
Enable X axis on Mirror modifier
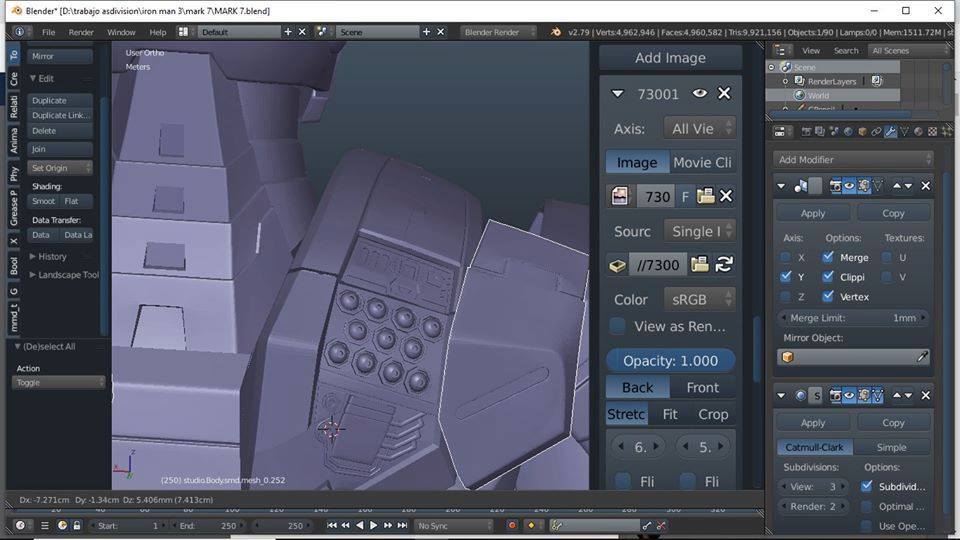click(785, 257)
